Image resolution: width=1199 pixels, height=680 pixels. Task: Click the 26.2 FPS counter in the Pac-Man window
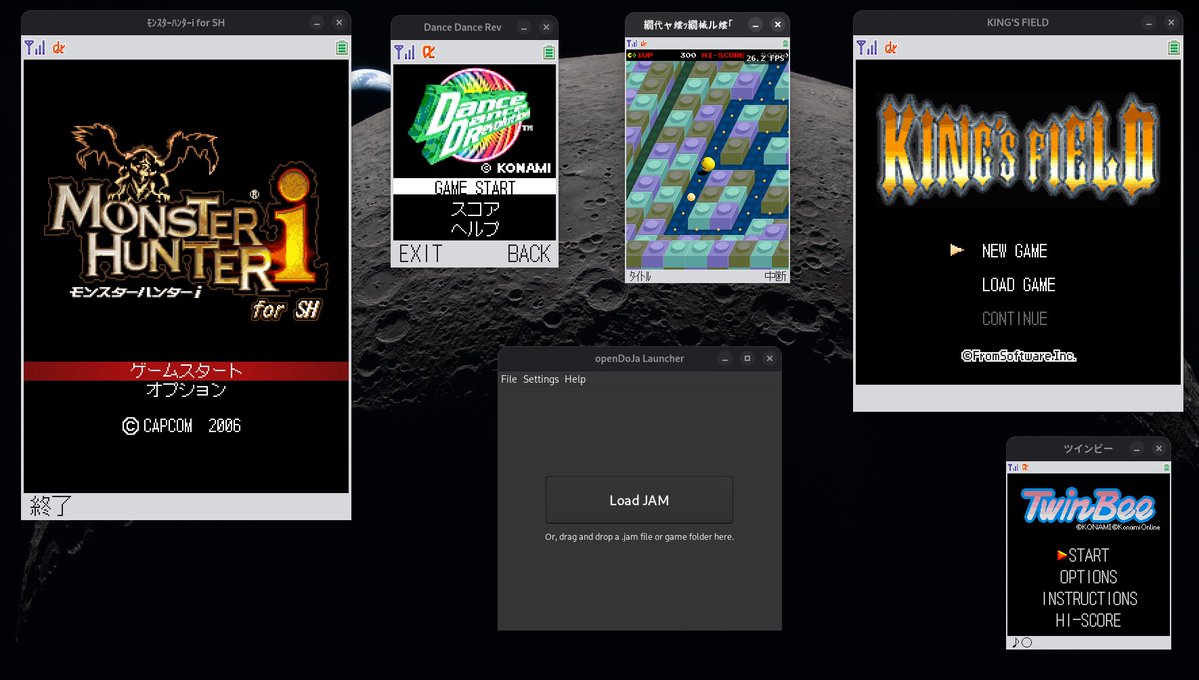tap(765, 57)
